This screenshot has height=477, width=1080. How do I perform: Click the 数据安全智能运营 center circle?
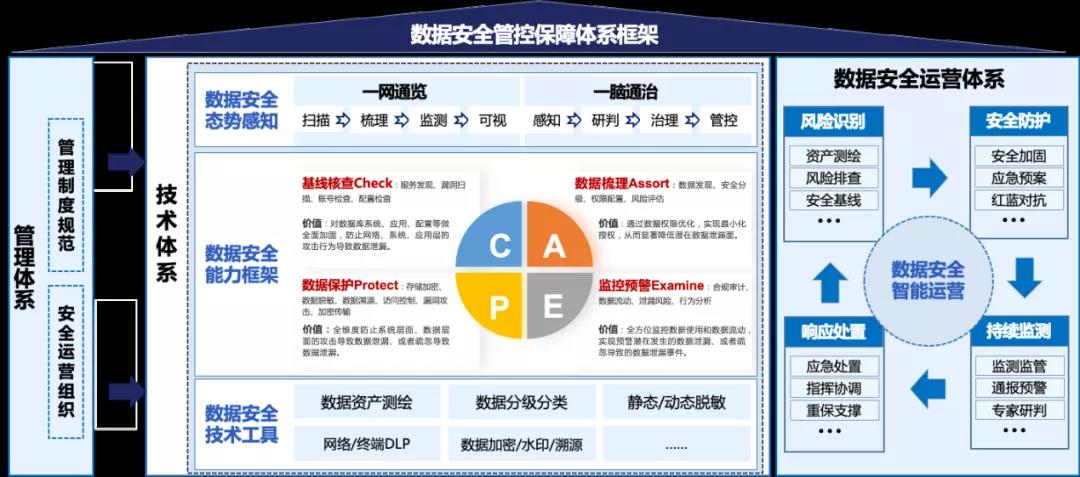927,280
